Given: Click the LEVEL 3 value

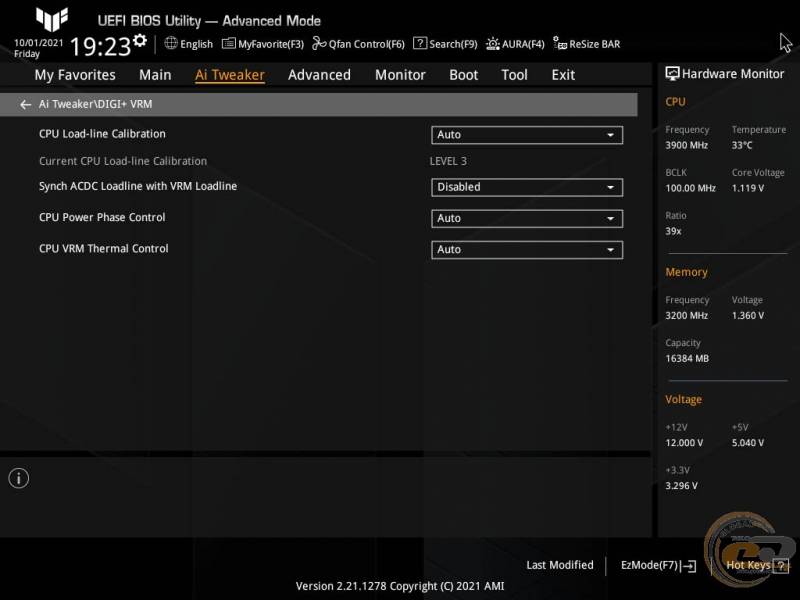Looking at the screenshot, I should [448, 161].
